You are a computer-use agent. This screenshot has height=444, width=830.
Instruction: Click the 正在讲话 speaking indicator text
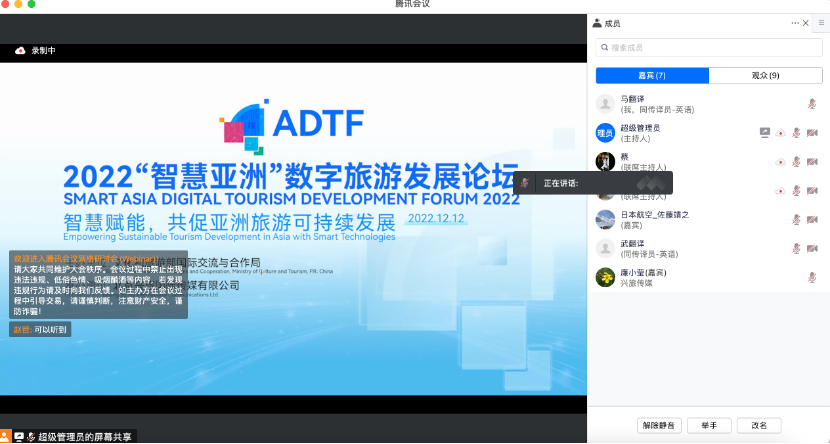[x=561, y=184]
